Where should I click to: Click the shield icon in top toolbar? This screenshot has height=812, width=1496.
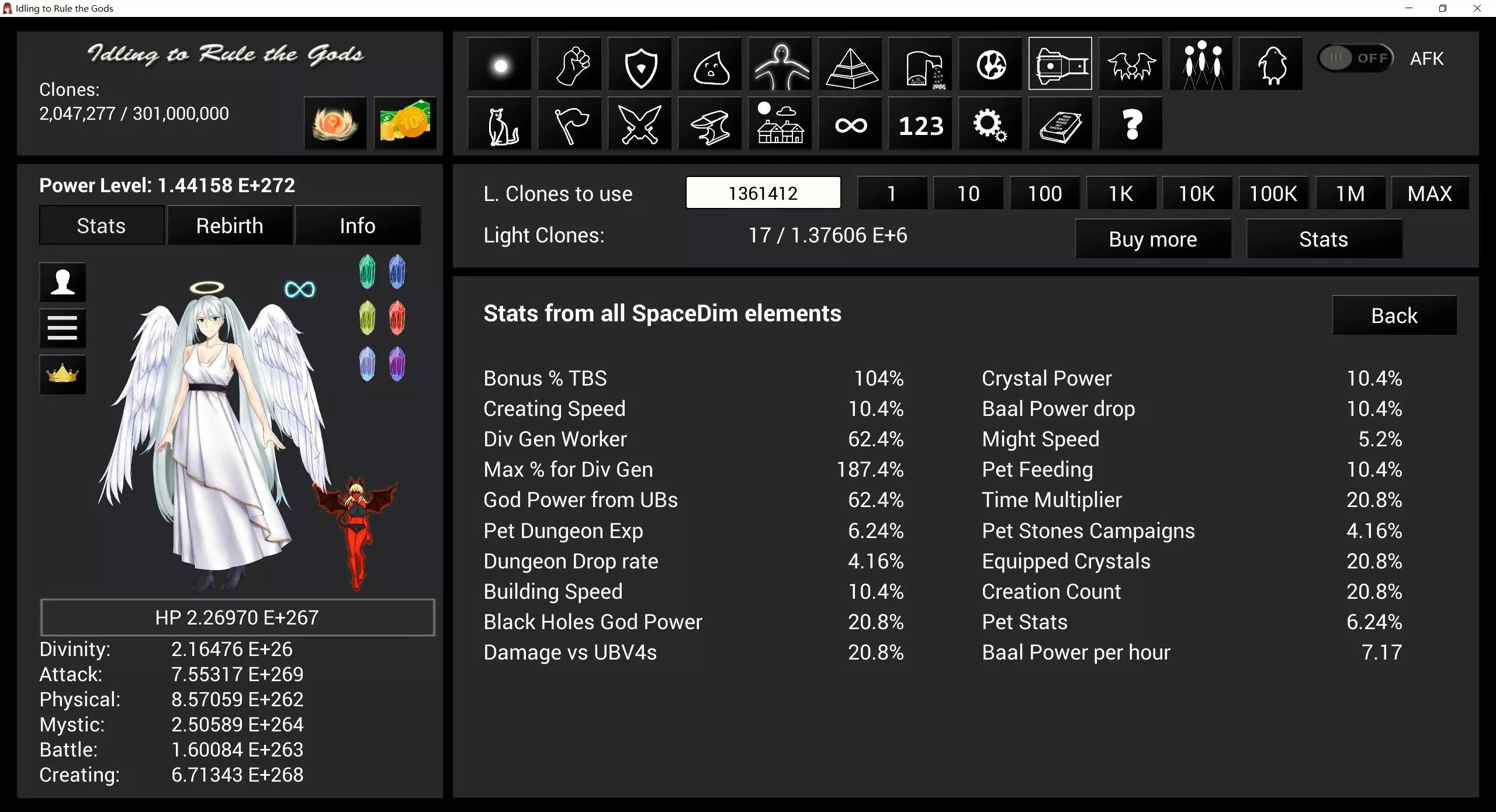point(640,64)
